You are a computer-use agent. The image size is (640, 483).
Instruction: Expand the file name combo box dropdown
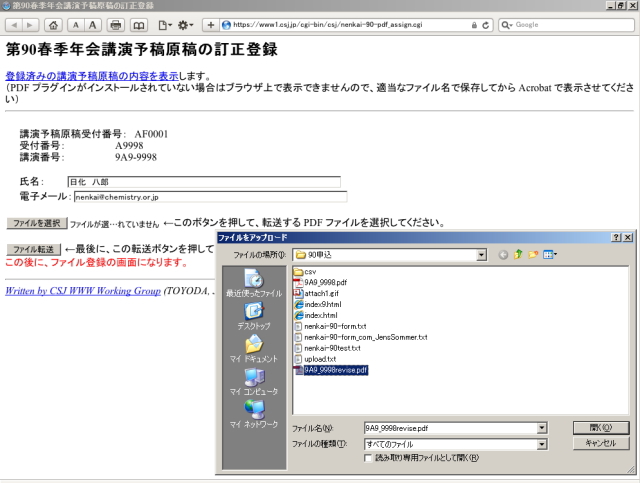point(542,427)
